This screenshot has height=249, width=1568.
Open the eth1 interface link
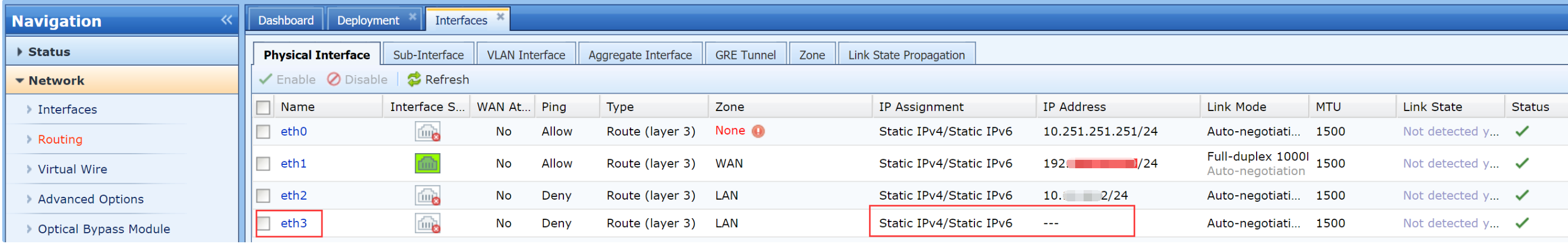click(x=293, y=164)
